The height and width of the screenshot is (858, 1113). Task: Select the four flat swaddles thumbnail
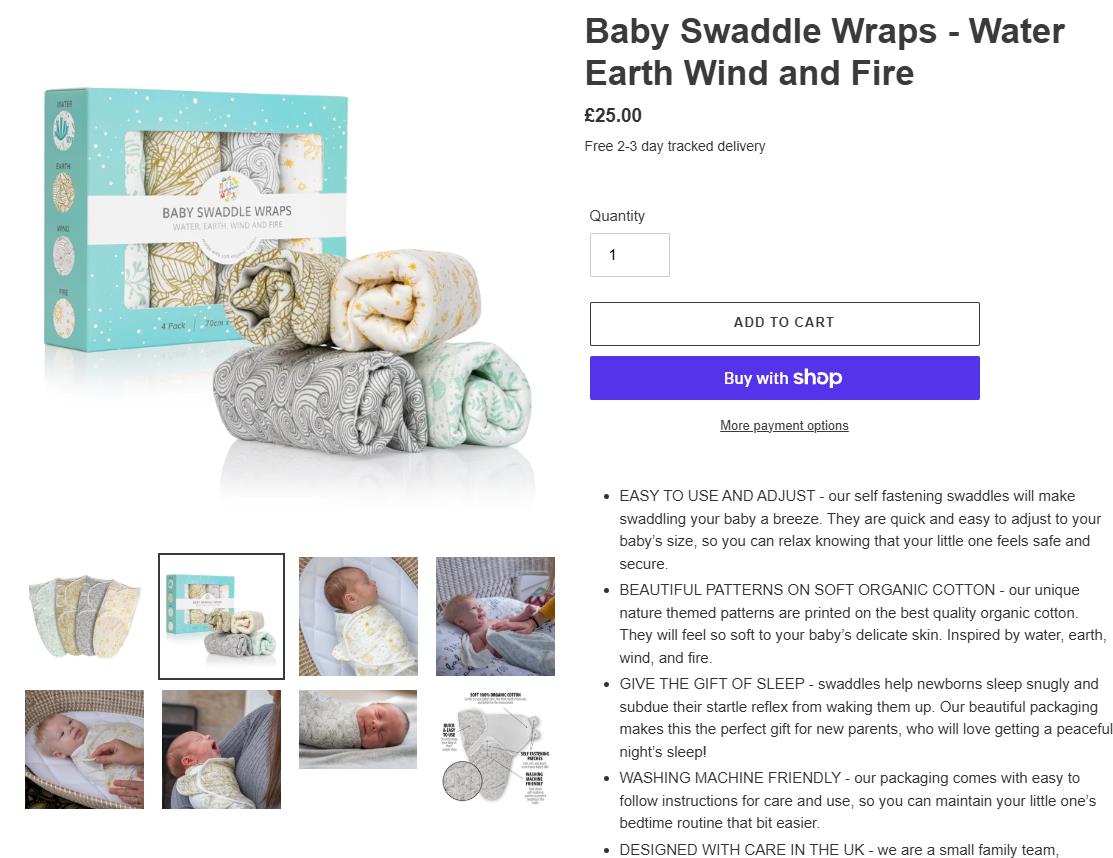pos(84,616)
